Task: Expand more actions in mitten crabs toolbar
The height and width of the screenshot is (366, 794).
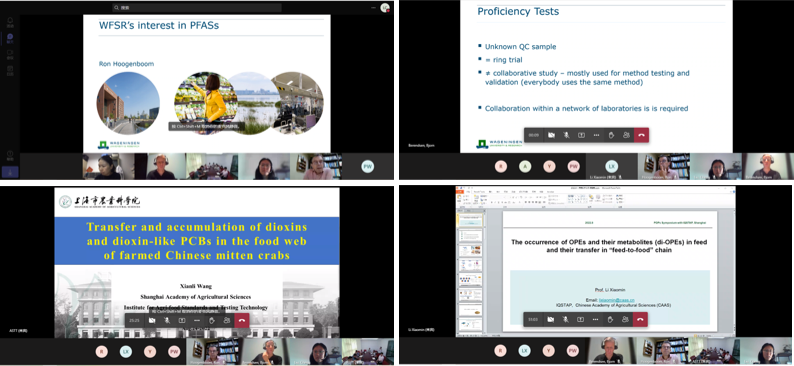Action: tap(196, 320)
